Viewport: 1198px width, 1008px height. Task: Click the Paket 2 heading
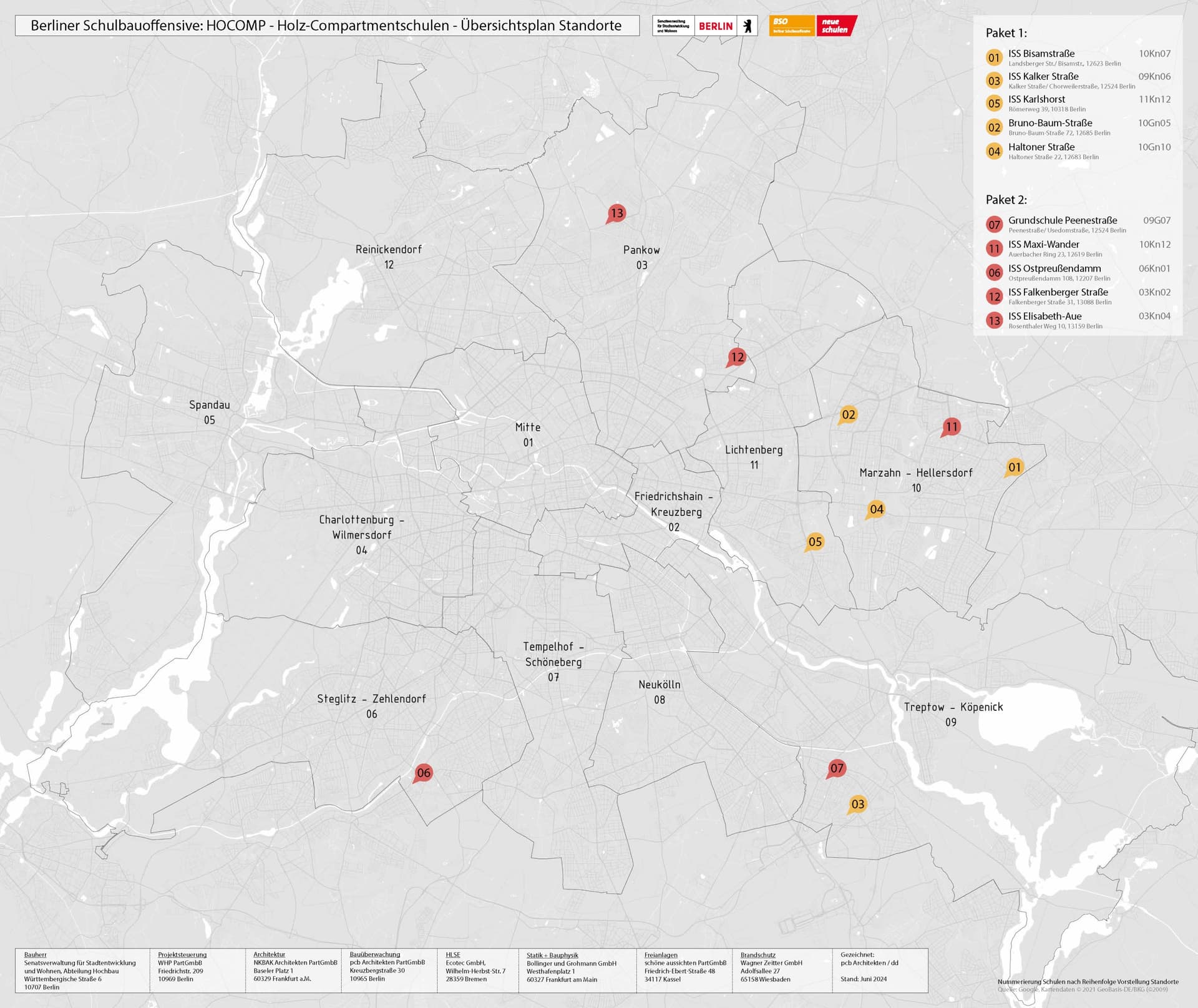click(x=1006, y=200)
